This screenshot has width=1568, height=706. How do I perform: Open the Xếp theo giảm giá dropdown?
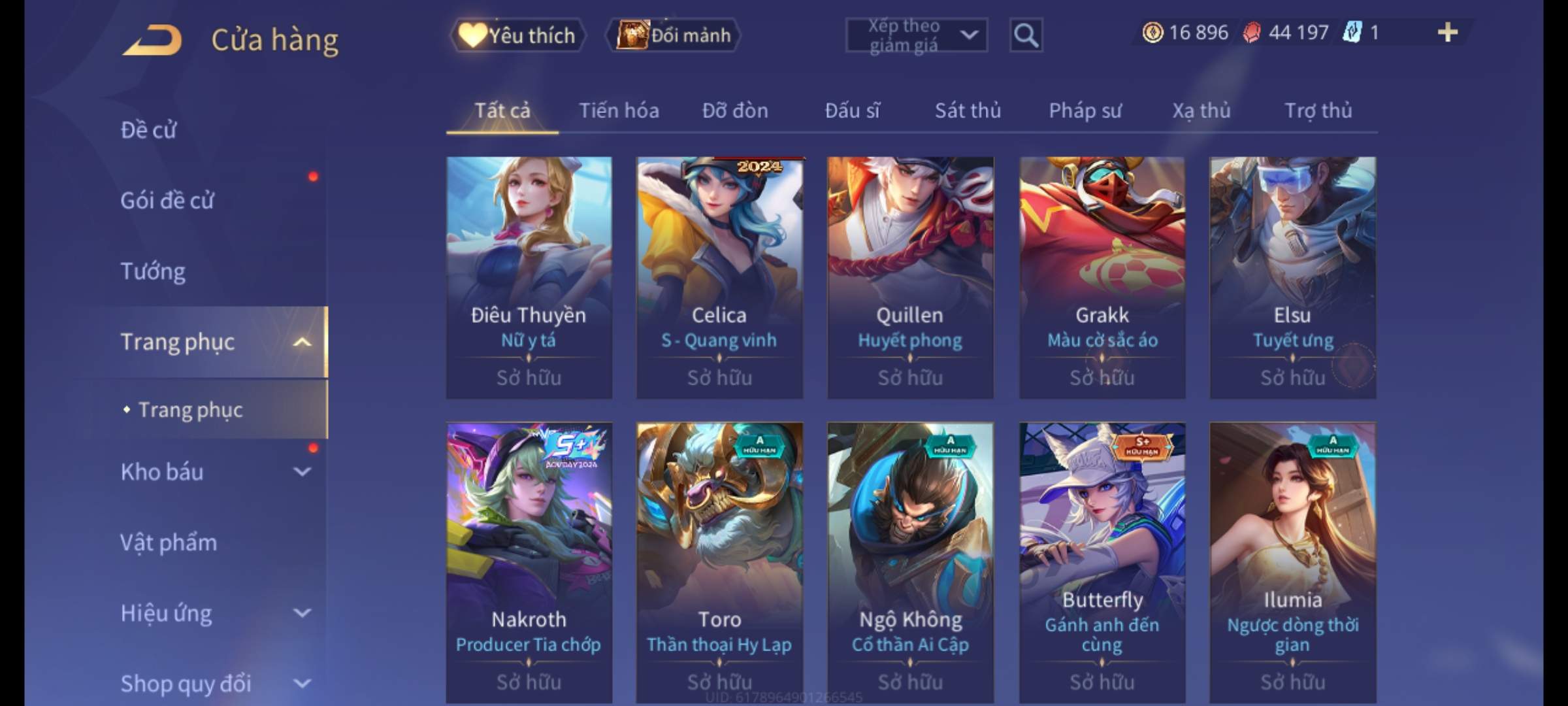(x=917, y=35)
